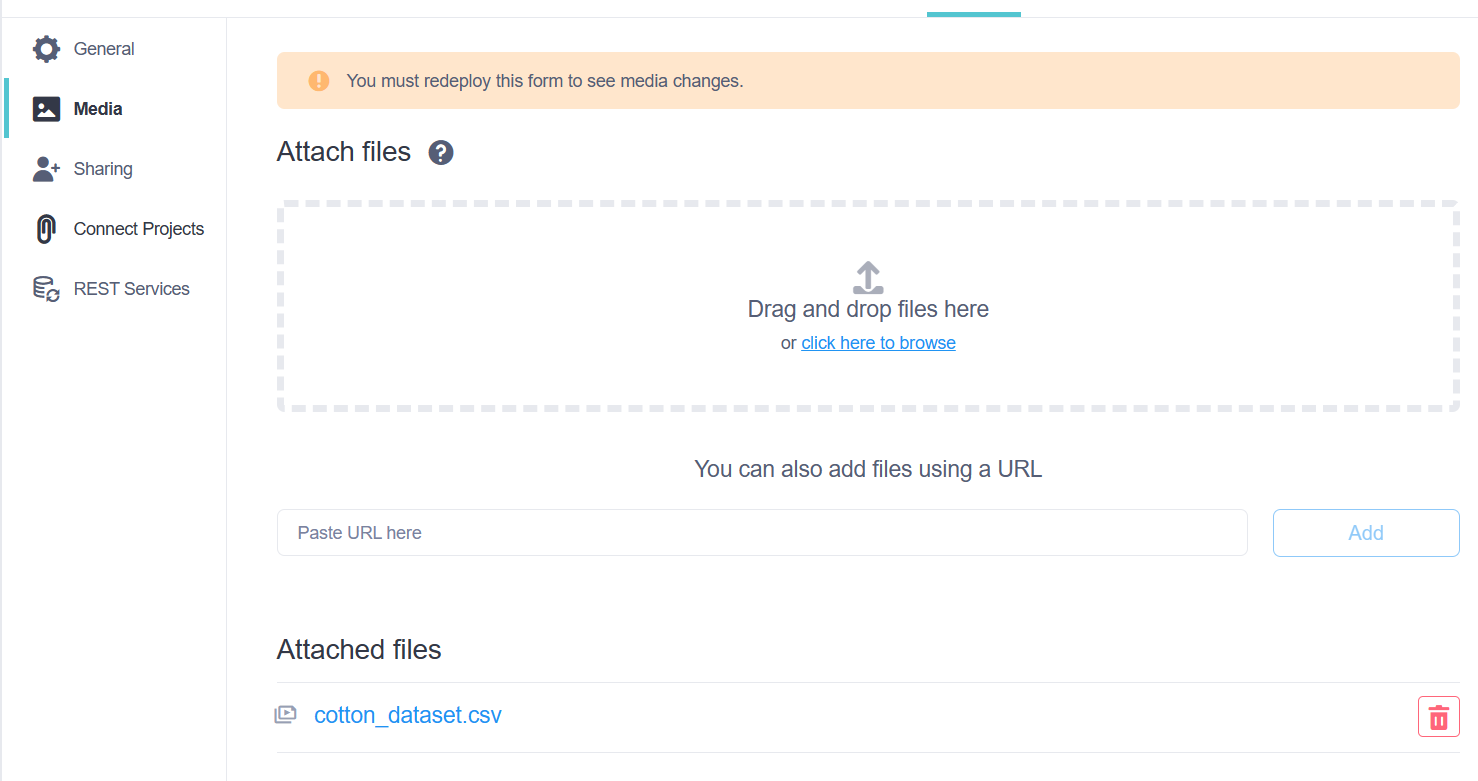Click the file type icon beside cotton_dataset.csv
Screen dimensions: 1478x781
(286, 715)
